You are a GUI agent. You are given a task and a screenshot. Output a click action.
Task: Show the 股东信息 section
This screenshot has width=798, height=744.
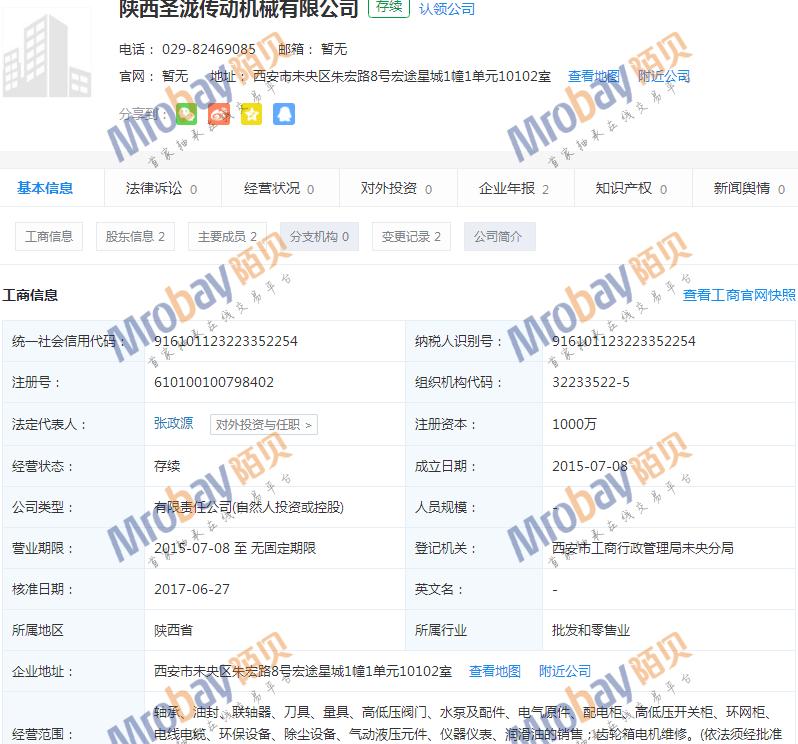pos(134,237)
